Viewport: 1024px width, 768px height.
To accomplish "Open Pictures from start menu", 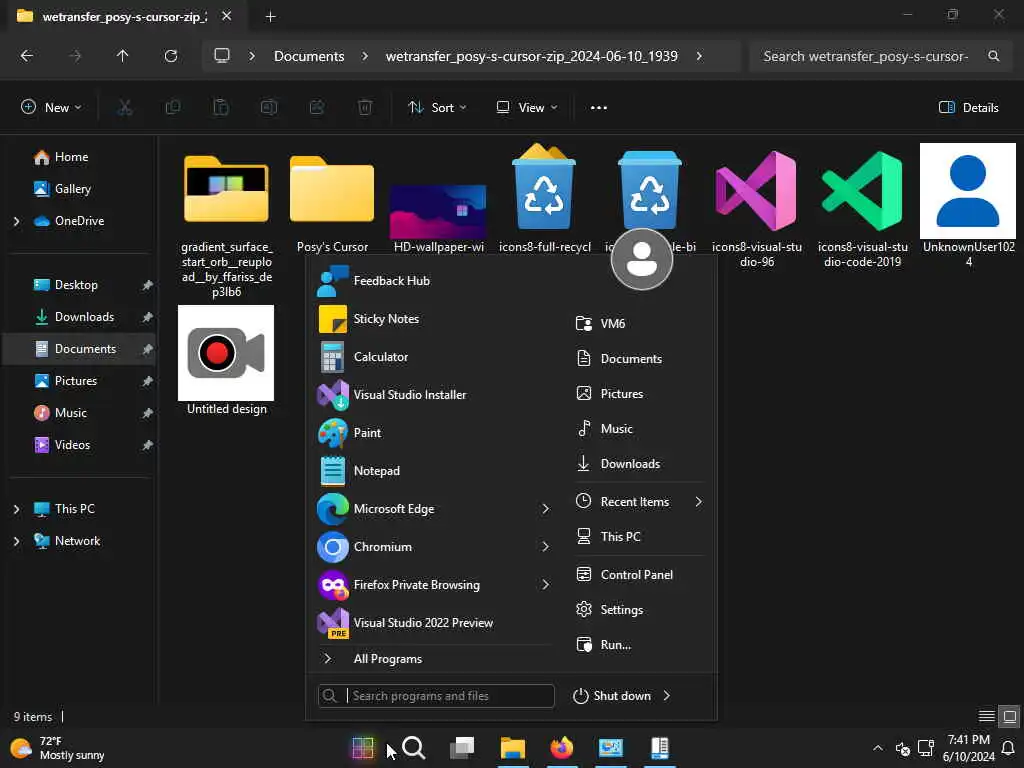I will (639, 394).
